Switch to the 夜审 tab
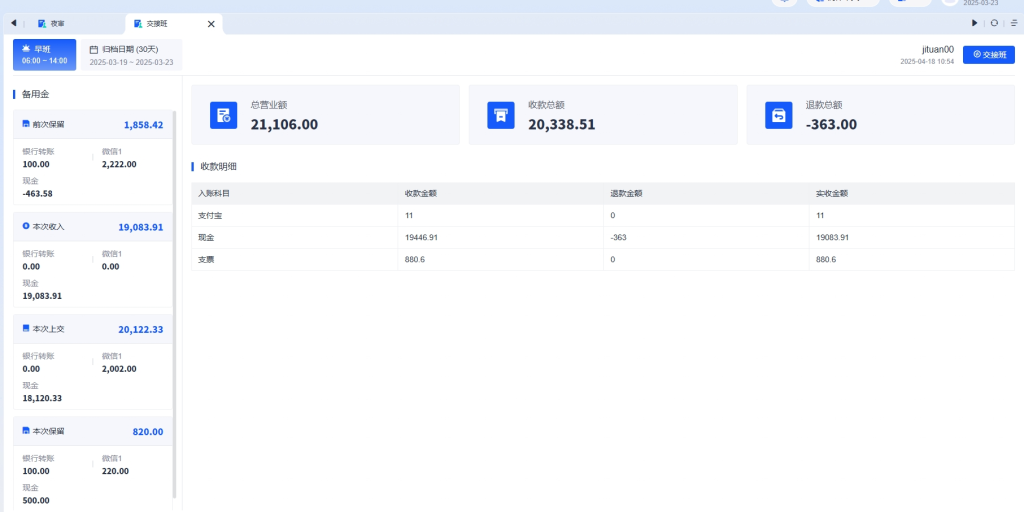The width and height of the screenshot is (1024, 512). (x=57, y=23)
